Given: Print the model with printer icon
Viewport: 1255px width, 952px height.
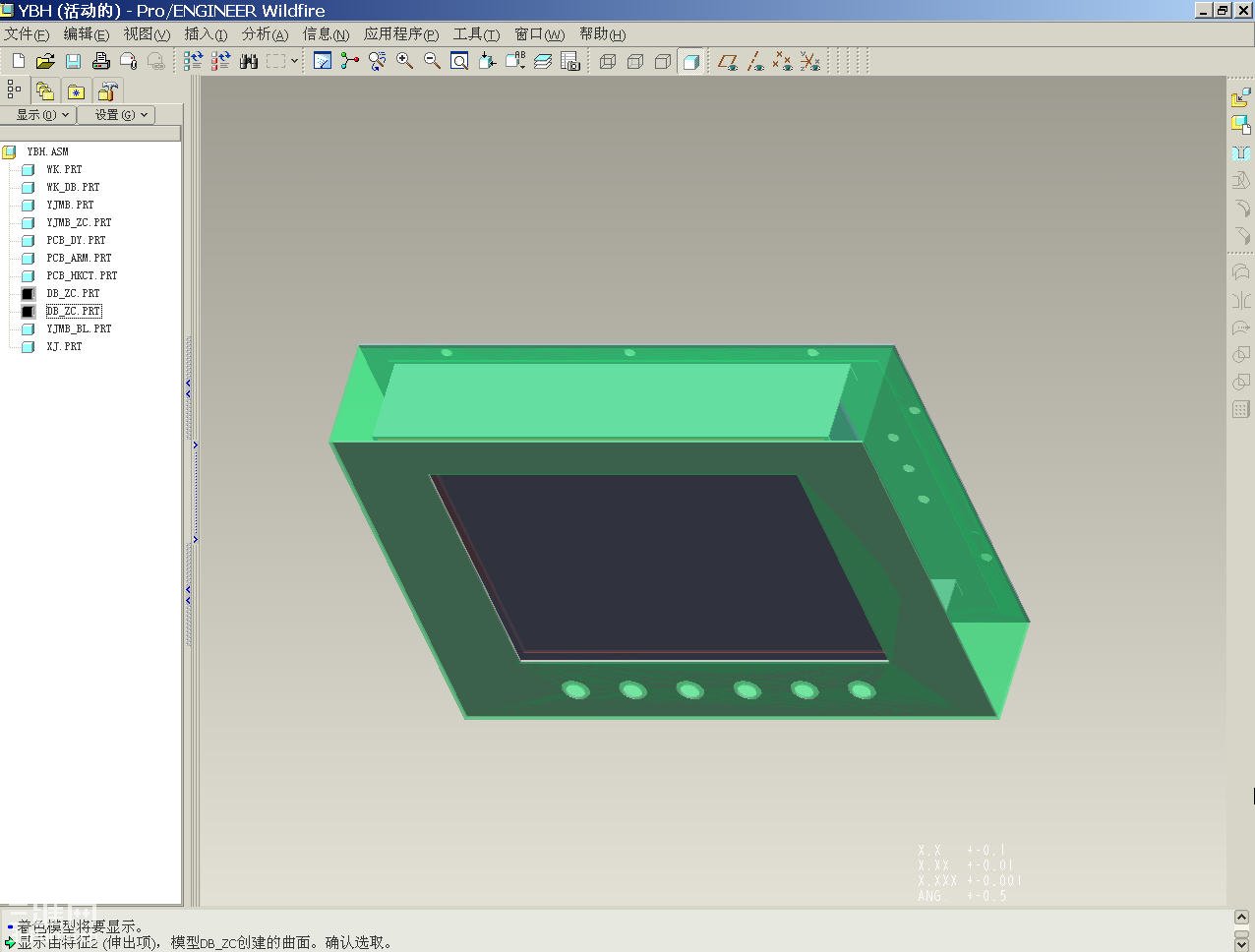Looking at the screenshot, I should [x=100, y=61].
